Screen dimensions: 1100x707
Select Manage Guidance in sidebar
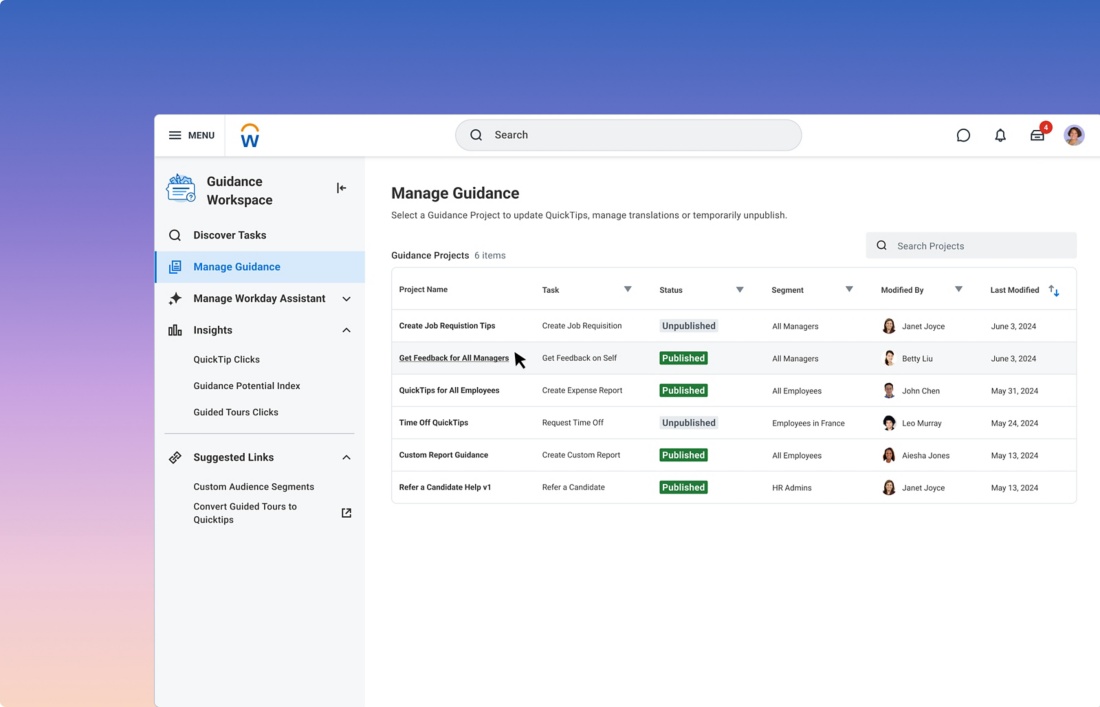click(x=236, y=267)
